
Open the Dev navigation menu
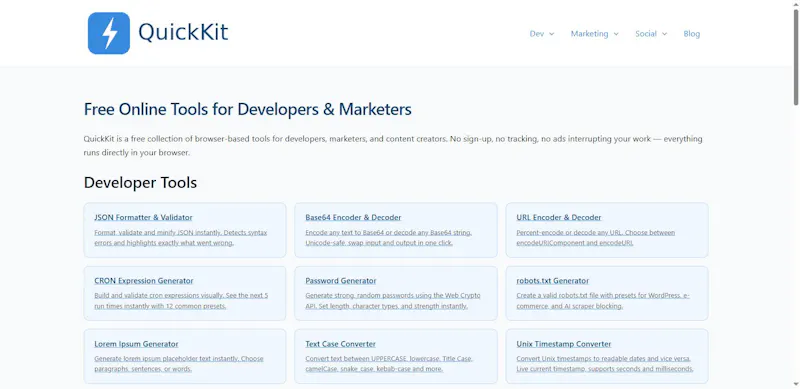tap(537, 34)
